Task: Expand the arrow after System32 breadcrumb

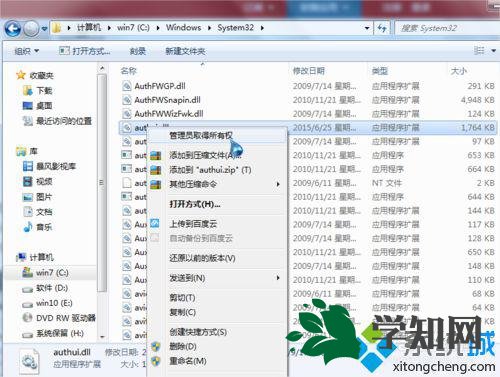Action: coord(262,28)
